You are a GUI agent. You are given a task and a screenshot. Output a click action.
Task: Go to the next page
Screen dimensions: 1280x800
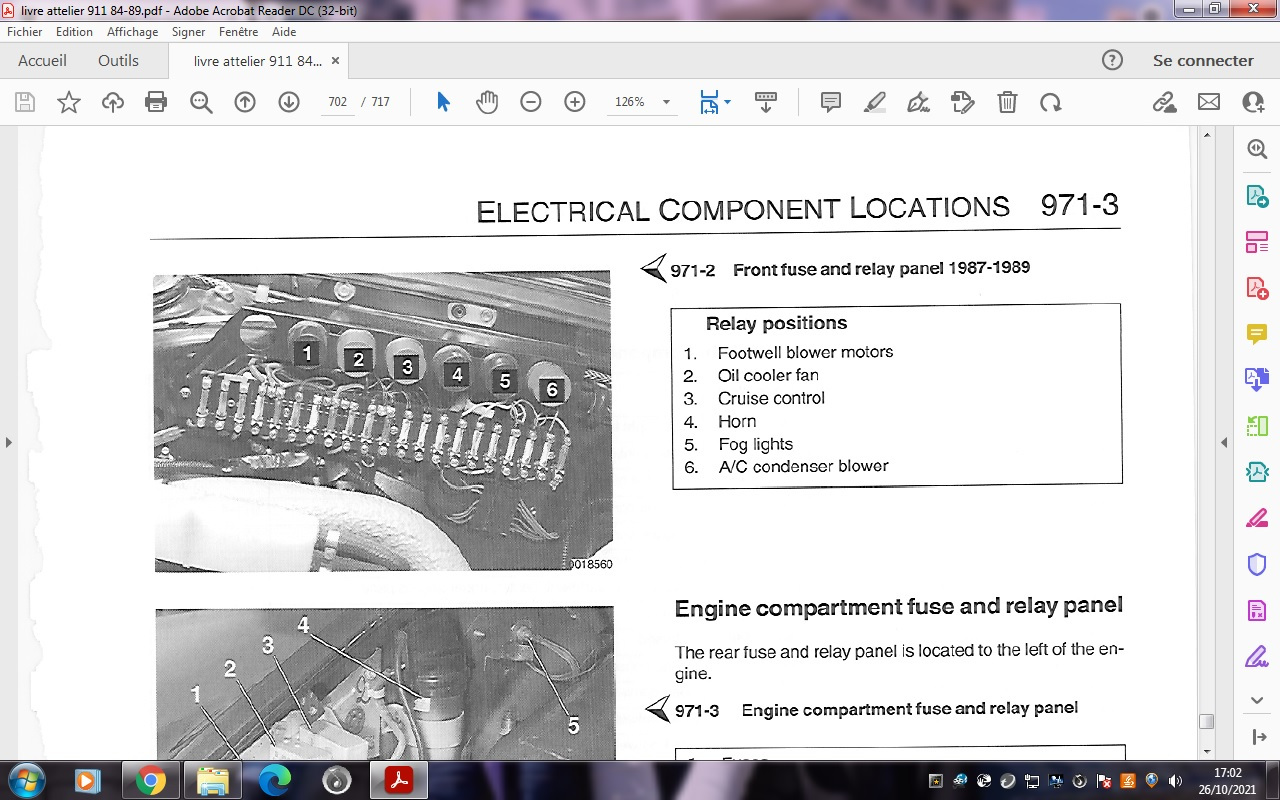point(289,102)
